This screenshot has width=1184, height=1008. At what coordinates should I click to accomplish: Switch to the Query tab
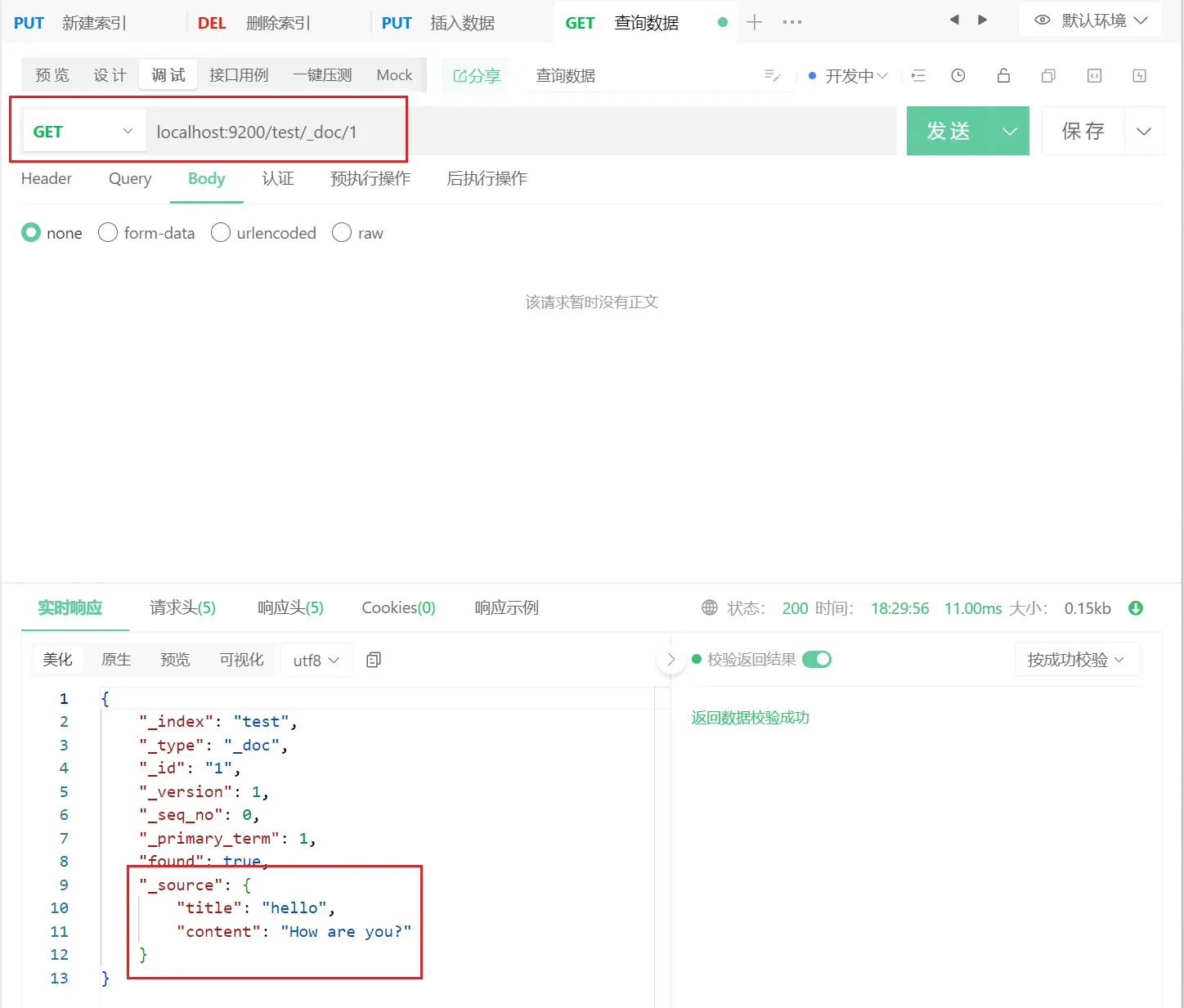130,178
